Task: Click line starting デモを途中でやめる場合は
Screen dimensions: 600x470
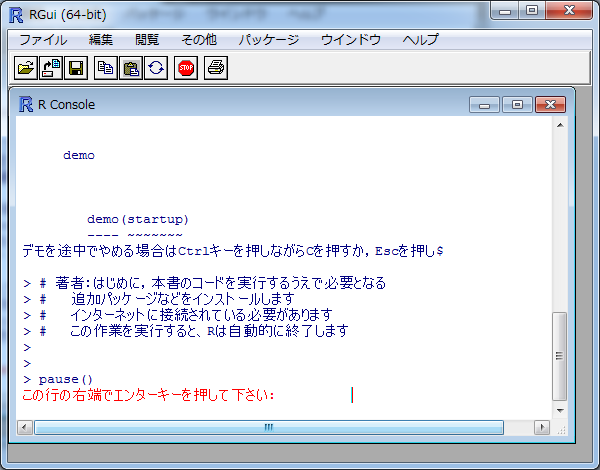Action: click(233, 251)
